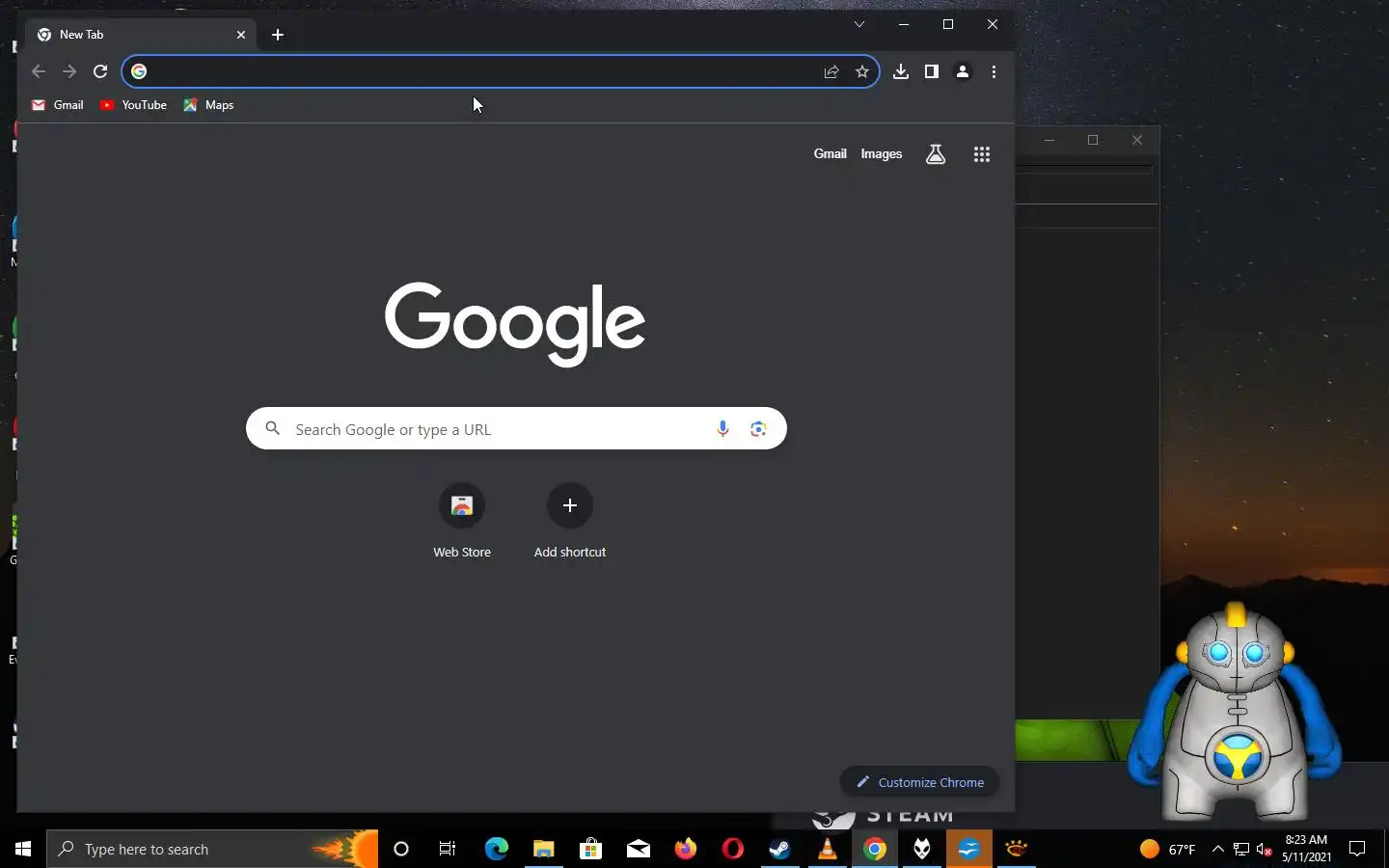Open Cortana circle icon
The width and height of the screenshot is (1389, 868).
[401, 849]
